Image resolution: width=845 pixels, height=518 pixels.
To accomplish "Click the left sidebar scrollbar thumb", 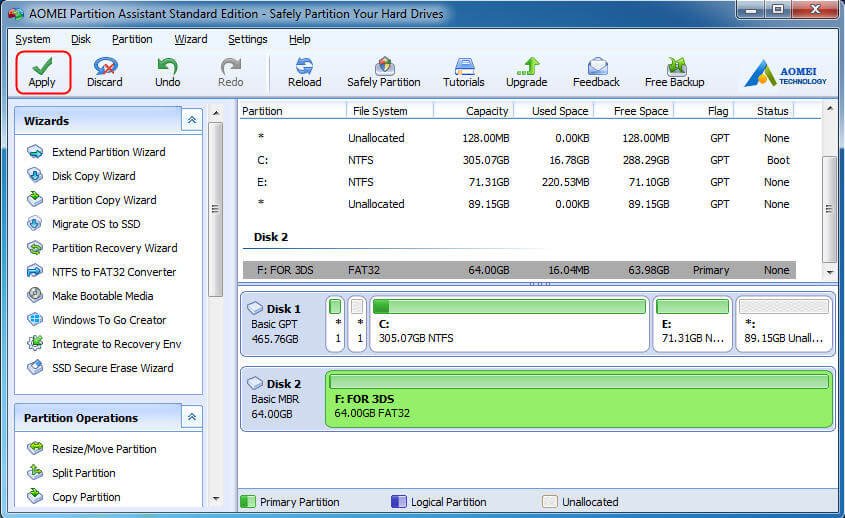I will [216, 209].
